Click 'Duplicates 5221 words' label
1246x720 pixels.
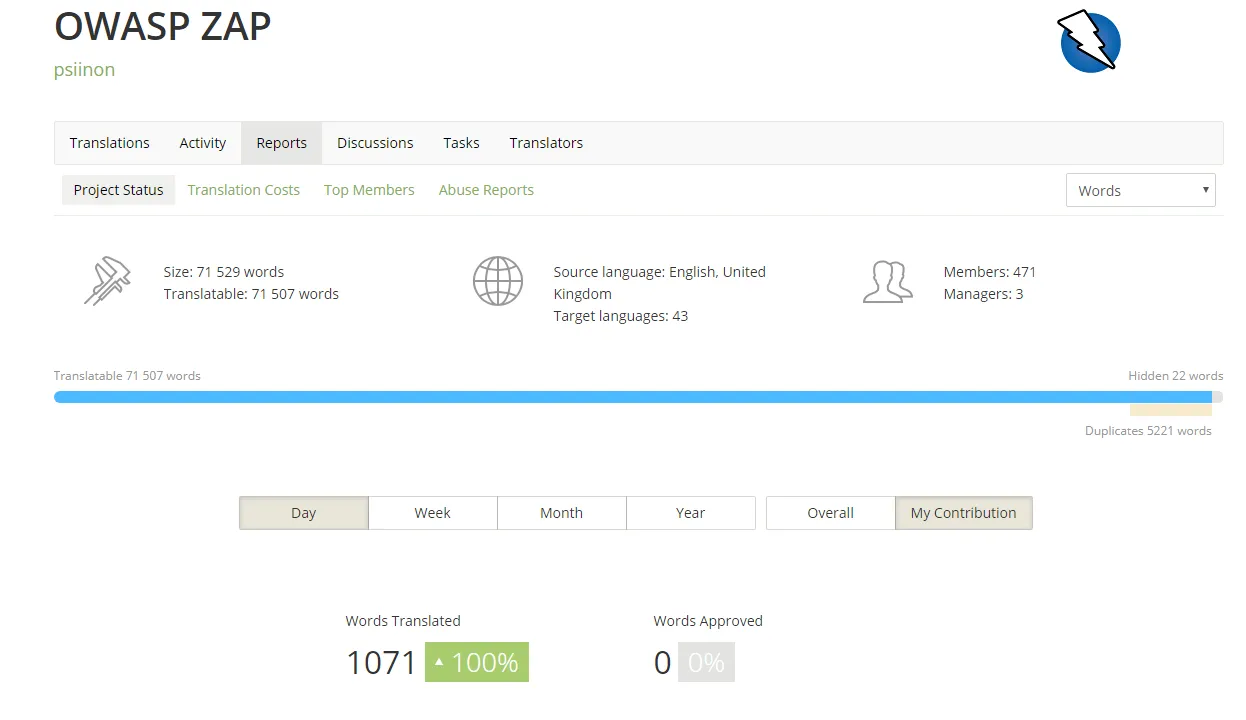(1148, 431)
